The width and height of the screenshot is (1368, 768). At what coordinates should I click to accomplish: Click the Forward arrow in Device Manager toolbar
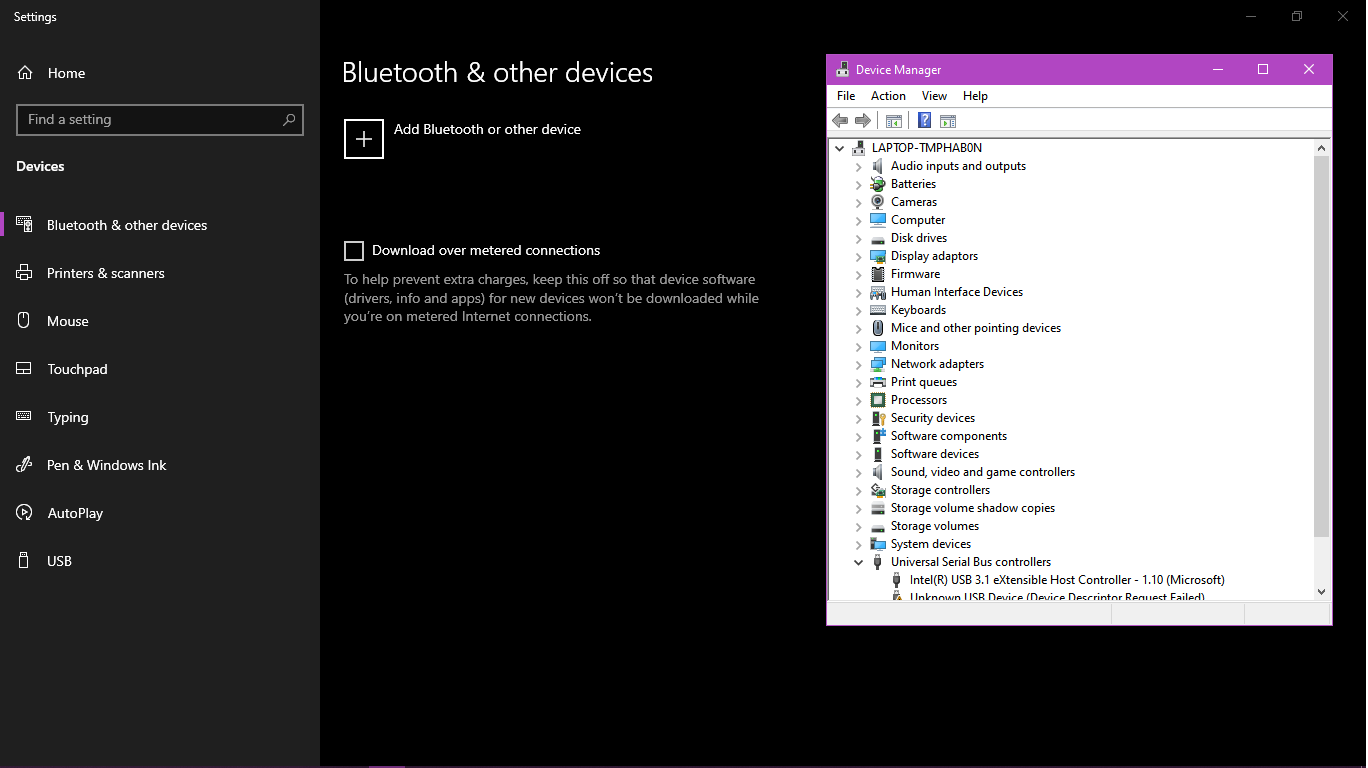click(863, 120)
